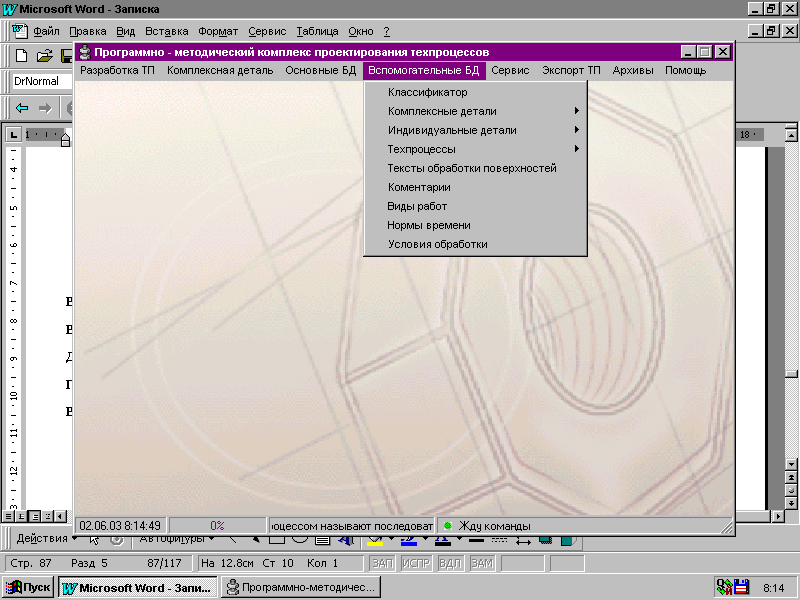This screenshot has height=600, width=800.
Task: Open the font color dropdown arrow
Action: coord(459,539)
